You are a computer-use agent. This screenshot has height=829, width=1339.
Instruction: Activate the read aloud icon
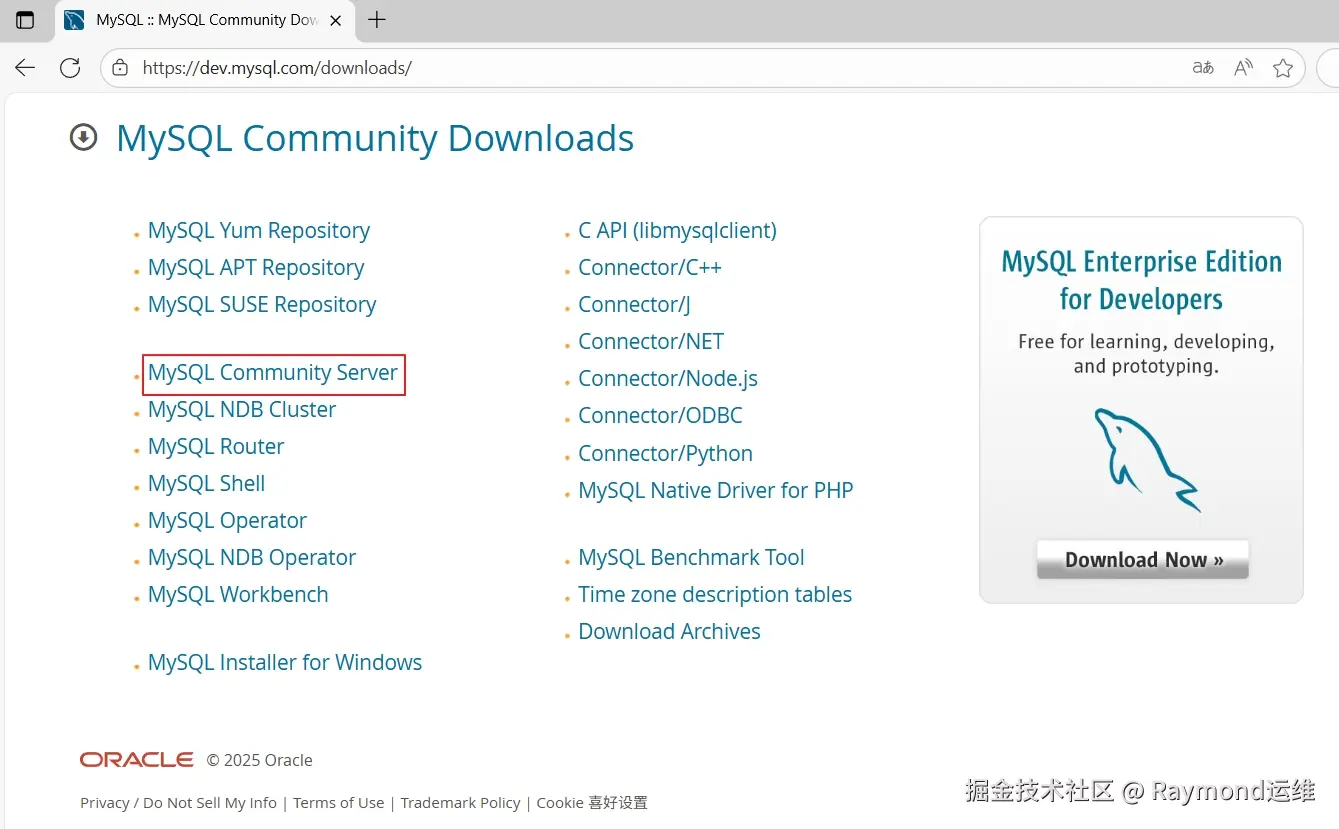[x=1243, y=68]
